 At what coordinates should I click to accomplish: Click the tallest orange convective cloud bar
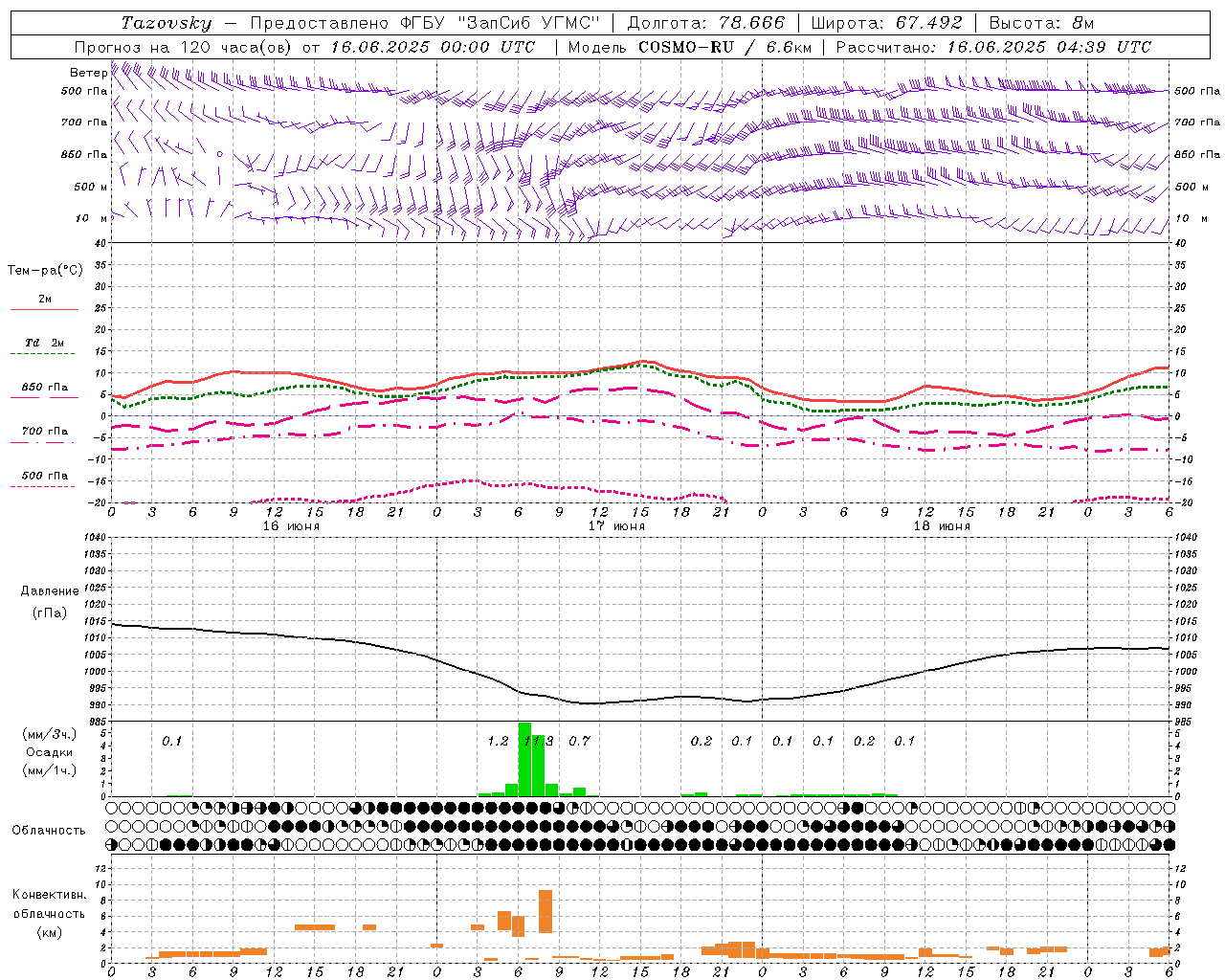[x=546, y=911]
